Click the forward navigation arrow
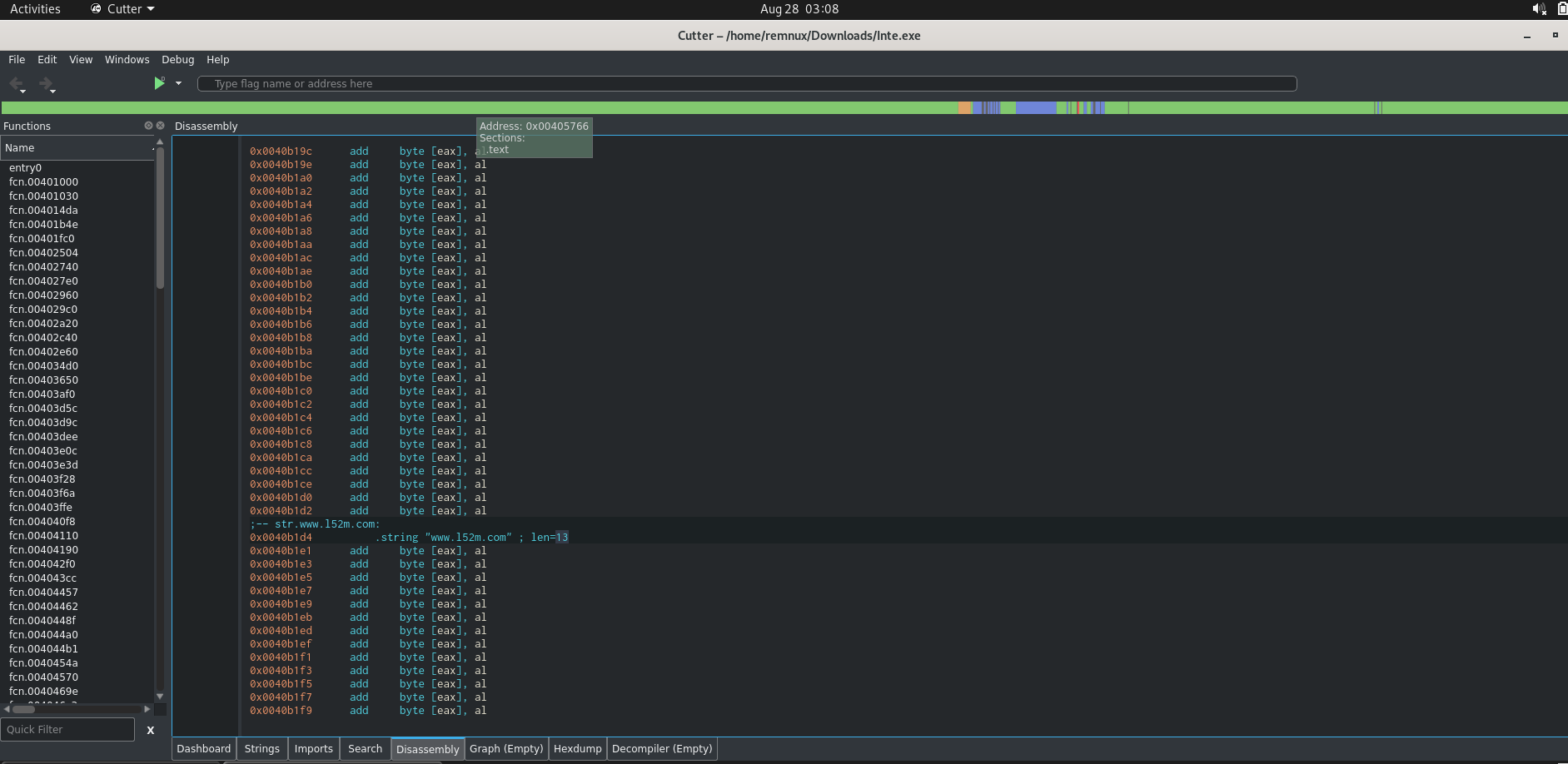Viewport: 1568px width, 764px height. tap(46, 83)
